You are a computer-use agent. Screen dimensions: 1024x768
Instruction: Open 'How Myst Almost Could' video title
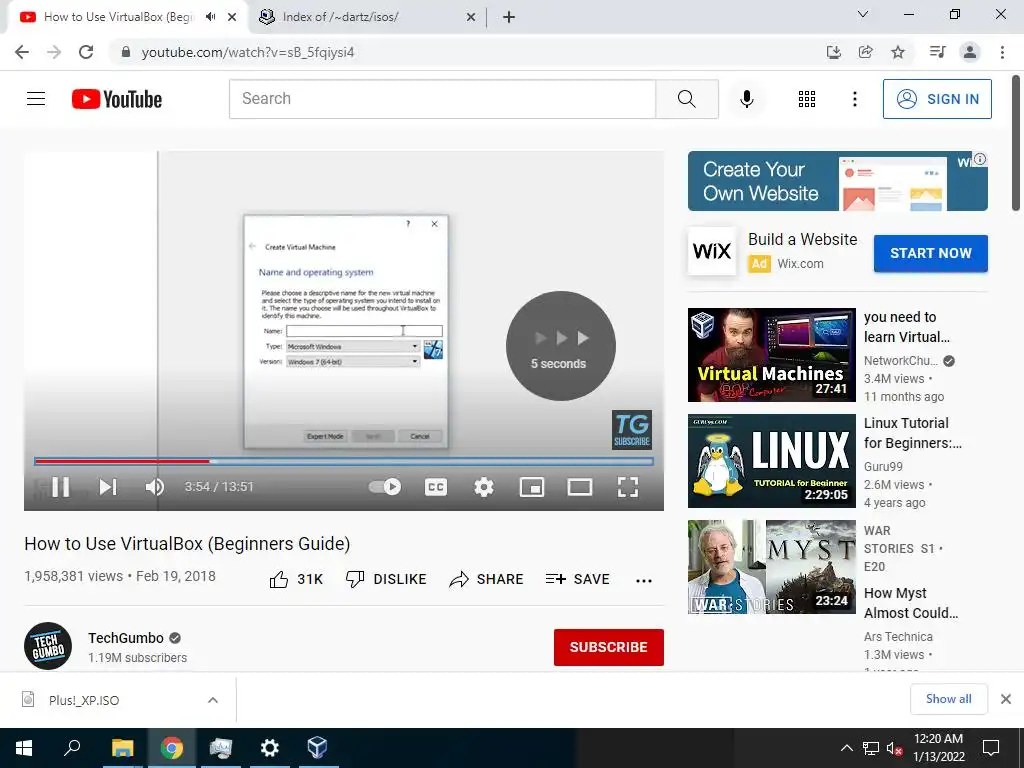911,603
